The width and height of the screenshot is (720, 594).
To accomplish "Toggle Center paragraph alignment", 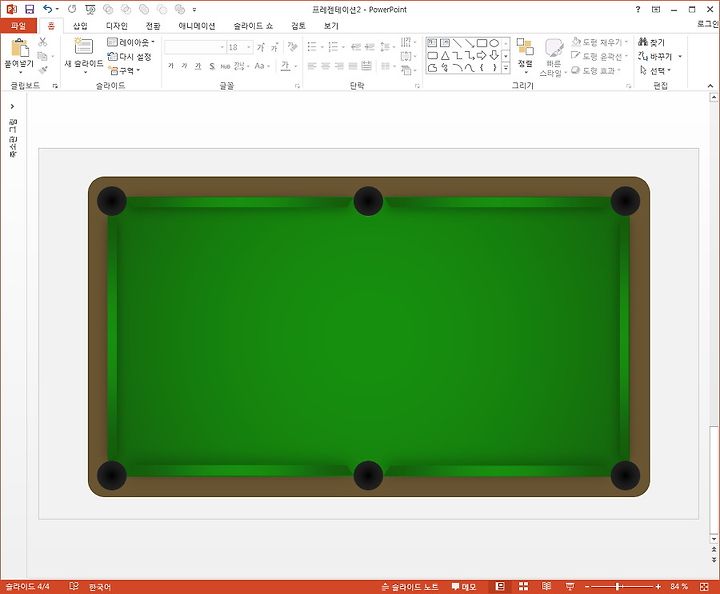I will pyautogui.click(x=326, y=66).
